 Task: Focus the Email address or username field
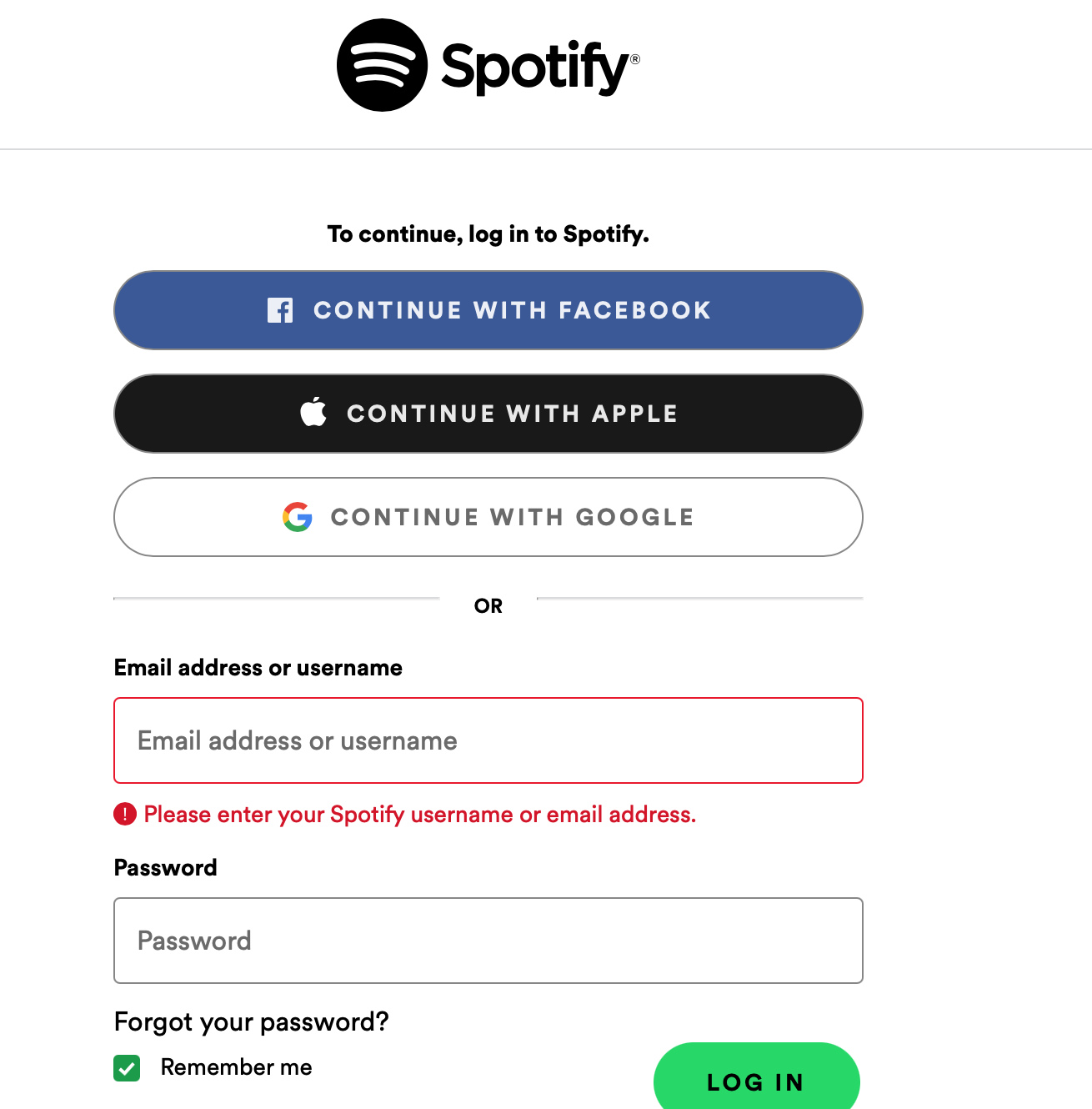tap(488, 740)
